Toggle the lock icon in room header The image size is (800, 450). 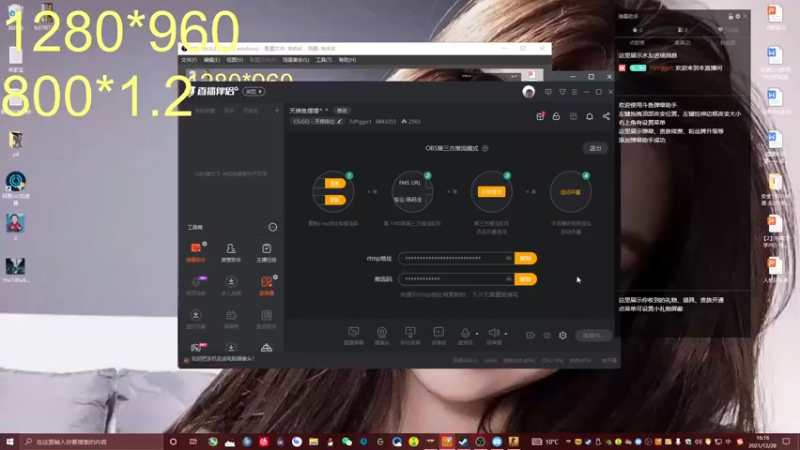click(556, 116)
